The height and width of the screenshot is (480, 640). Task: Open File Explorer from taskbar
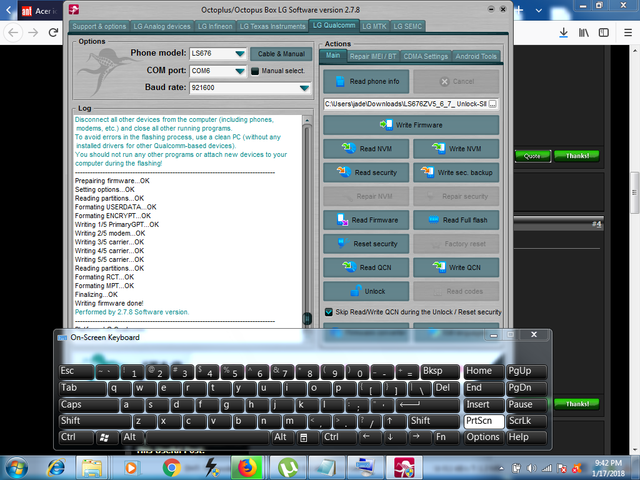(x=92, y=468)
